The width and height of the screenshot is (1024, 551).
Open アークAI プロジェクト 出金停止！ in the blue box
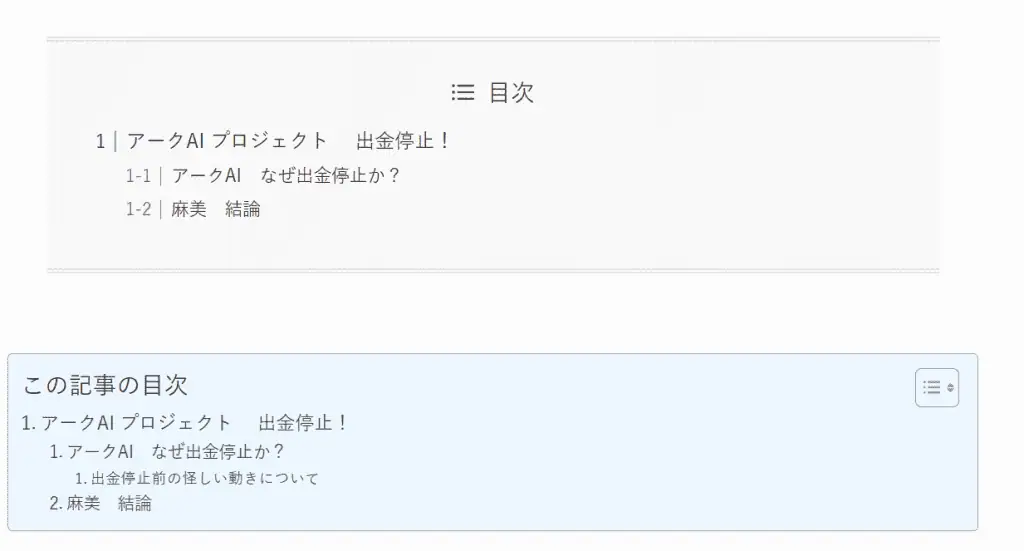(194, 423)
